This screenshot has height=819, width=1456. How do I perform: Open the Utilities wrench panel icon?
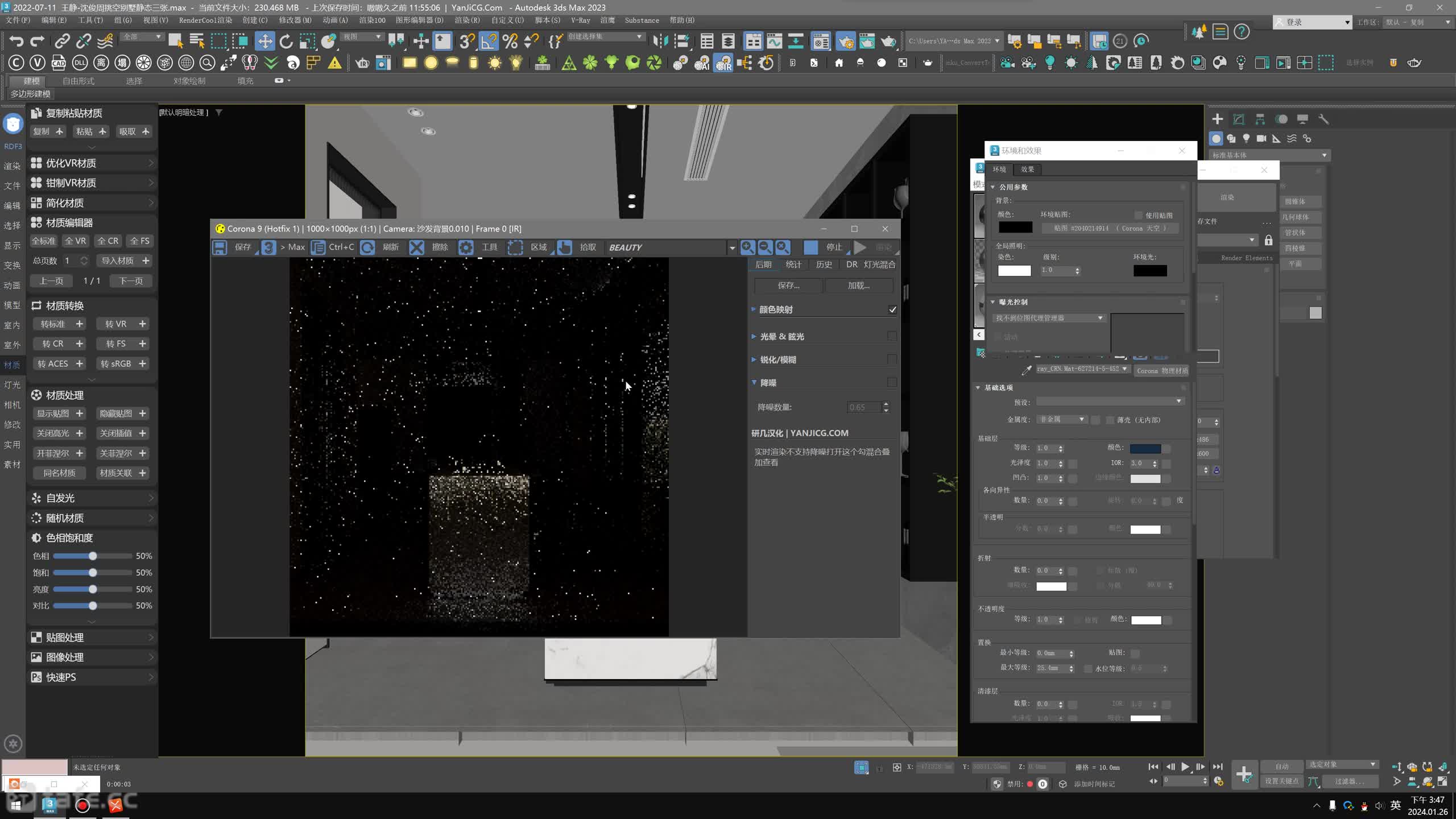(1323, 119)
